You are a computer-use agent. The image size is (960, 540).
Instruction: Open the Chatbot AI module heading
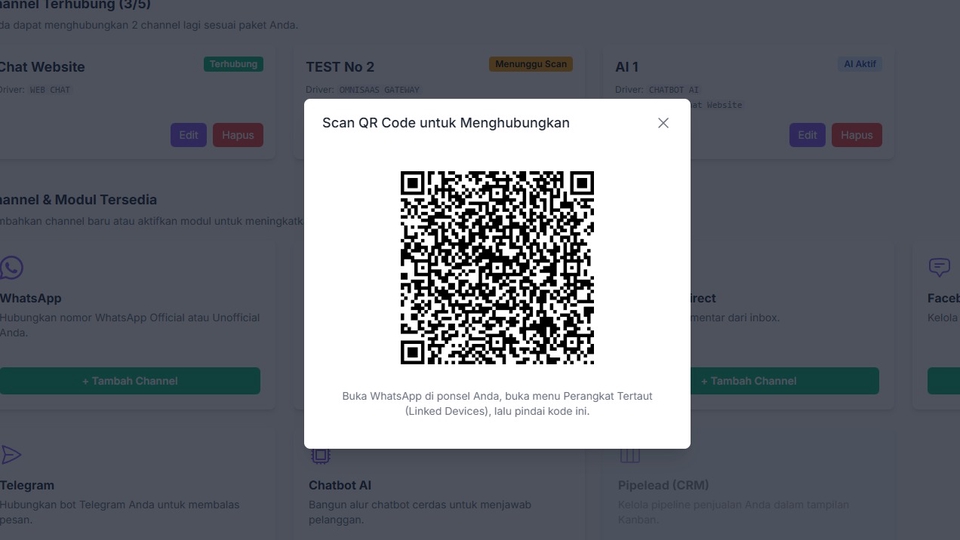pyautogui.click(x=340, y=485)
